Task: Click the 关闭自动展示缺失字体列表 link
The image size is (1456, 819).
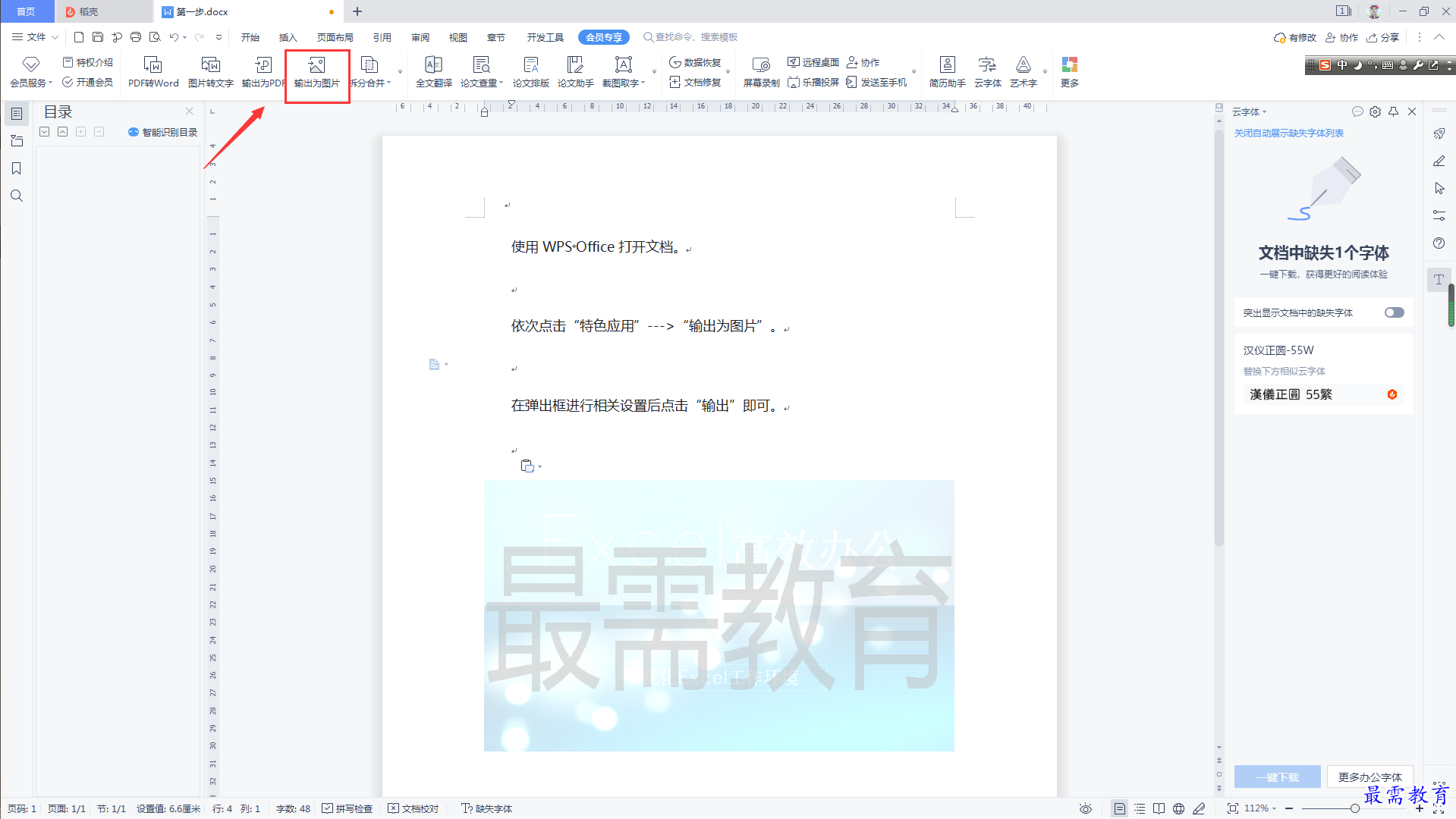Action: click(x=1288, y=133)
